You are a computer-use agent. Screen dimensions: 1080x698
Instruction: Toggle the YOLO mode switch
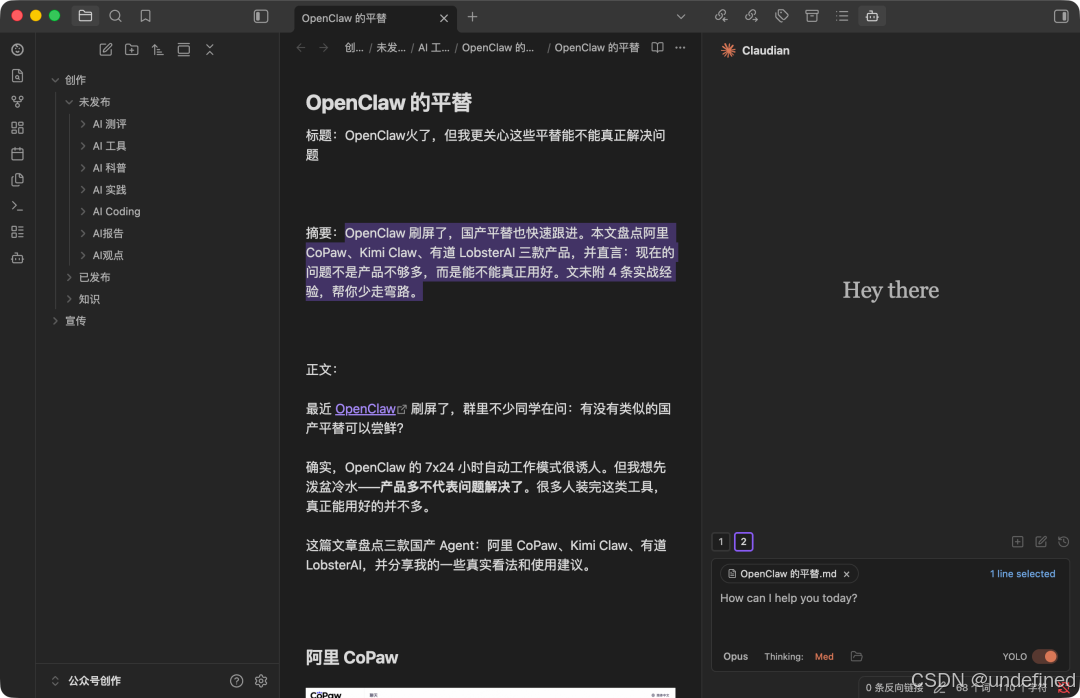1045,656
